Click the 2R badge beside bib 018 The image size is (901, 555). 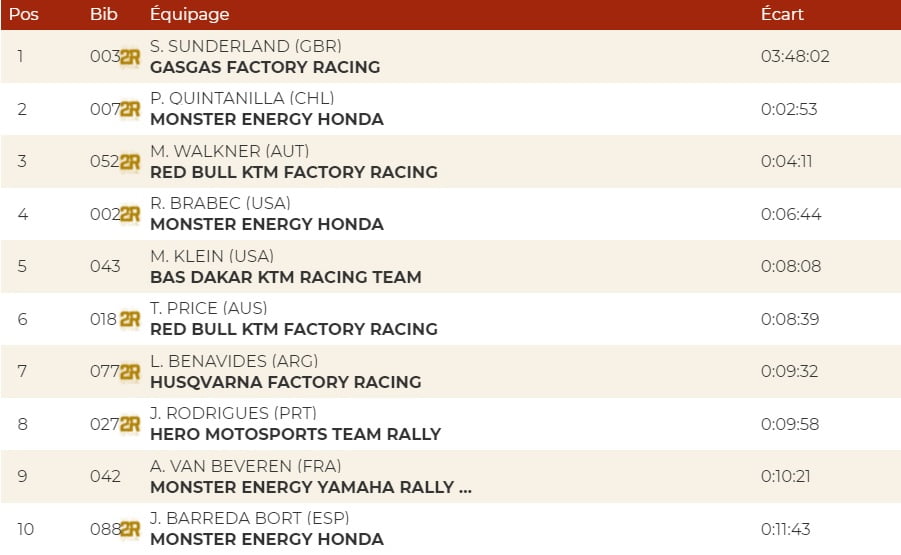point(130,319)
